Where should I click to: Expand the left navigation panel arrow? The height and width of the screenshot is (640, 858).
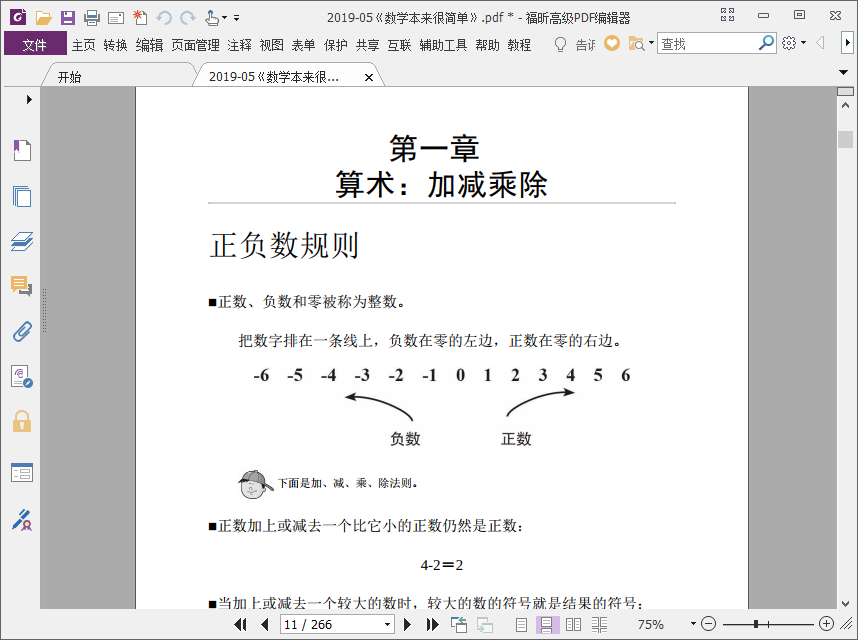pos(29,100)
